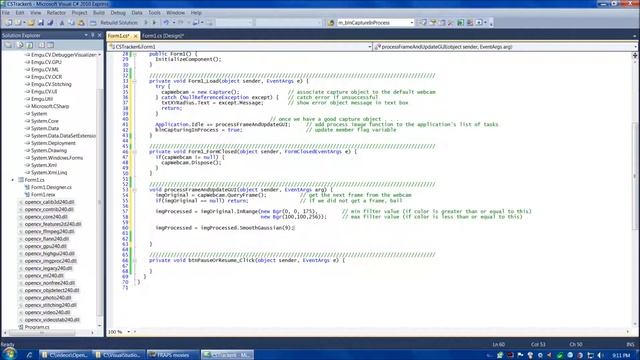
Task: Click the Save All toolbar icon
Action: 50,23
